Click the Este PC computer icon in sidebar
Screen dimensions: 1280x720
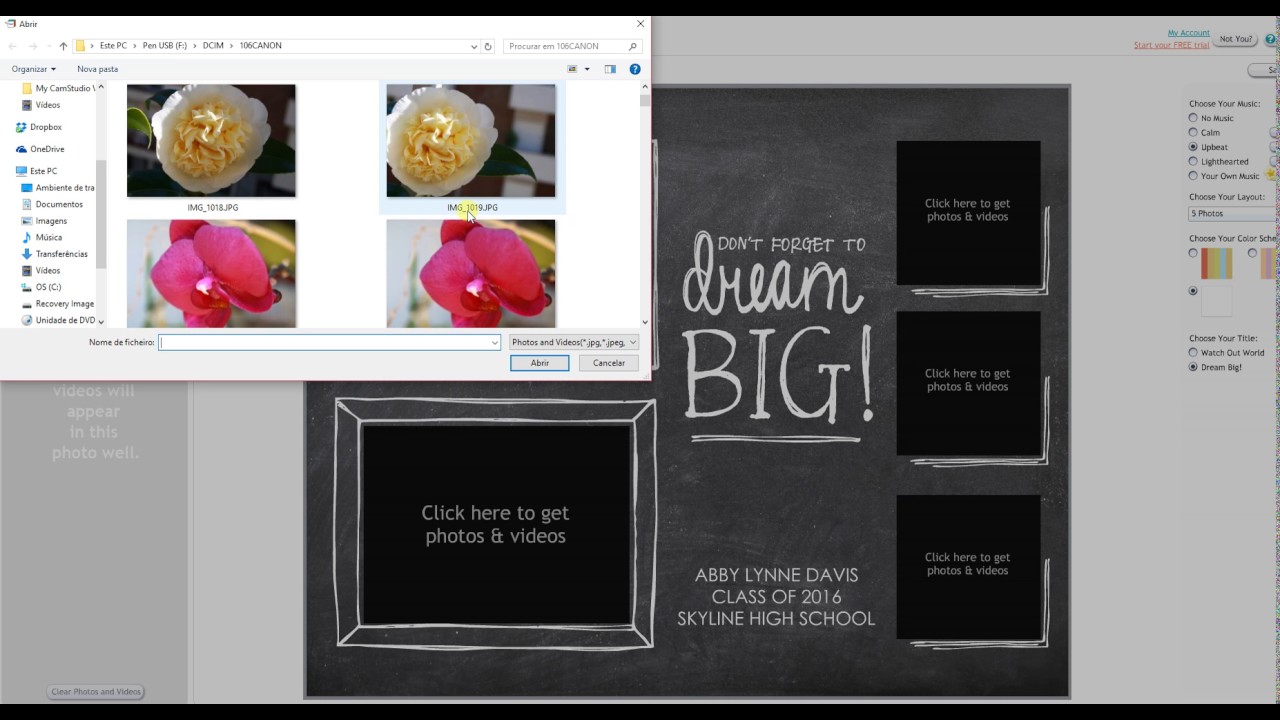[x=21, y=171]
